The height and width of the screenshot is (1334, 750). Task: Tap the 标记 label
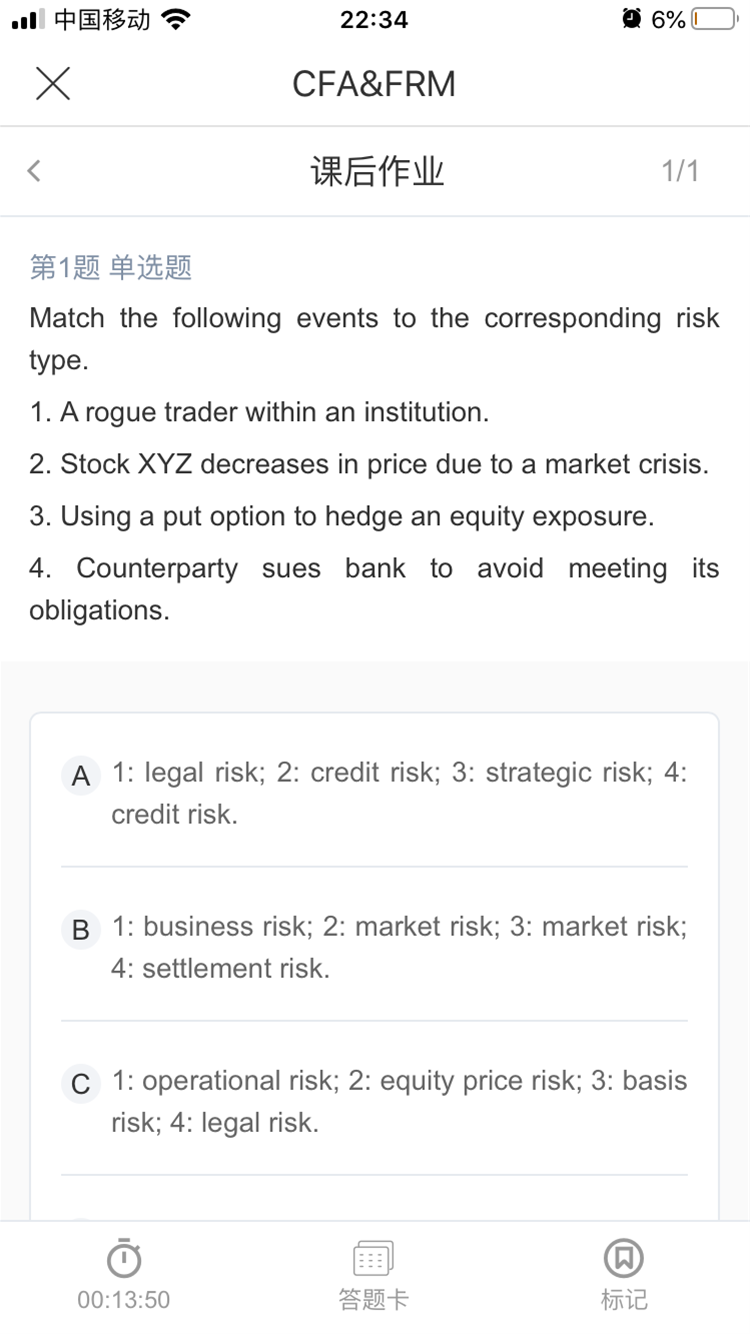(623, 1299)
